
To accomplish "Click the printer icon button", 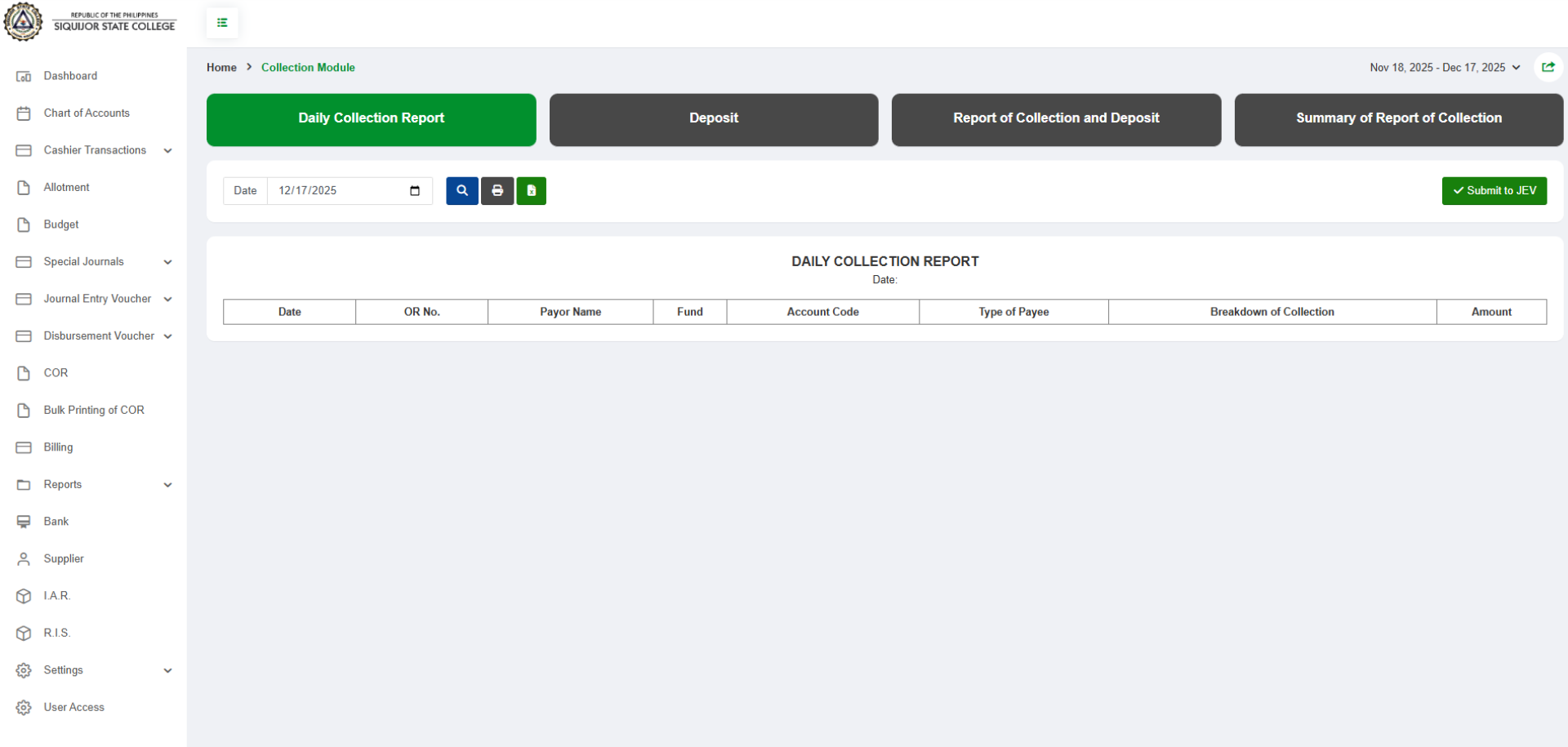I will (x=497, y=191).
